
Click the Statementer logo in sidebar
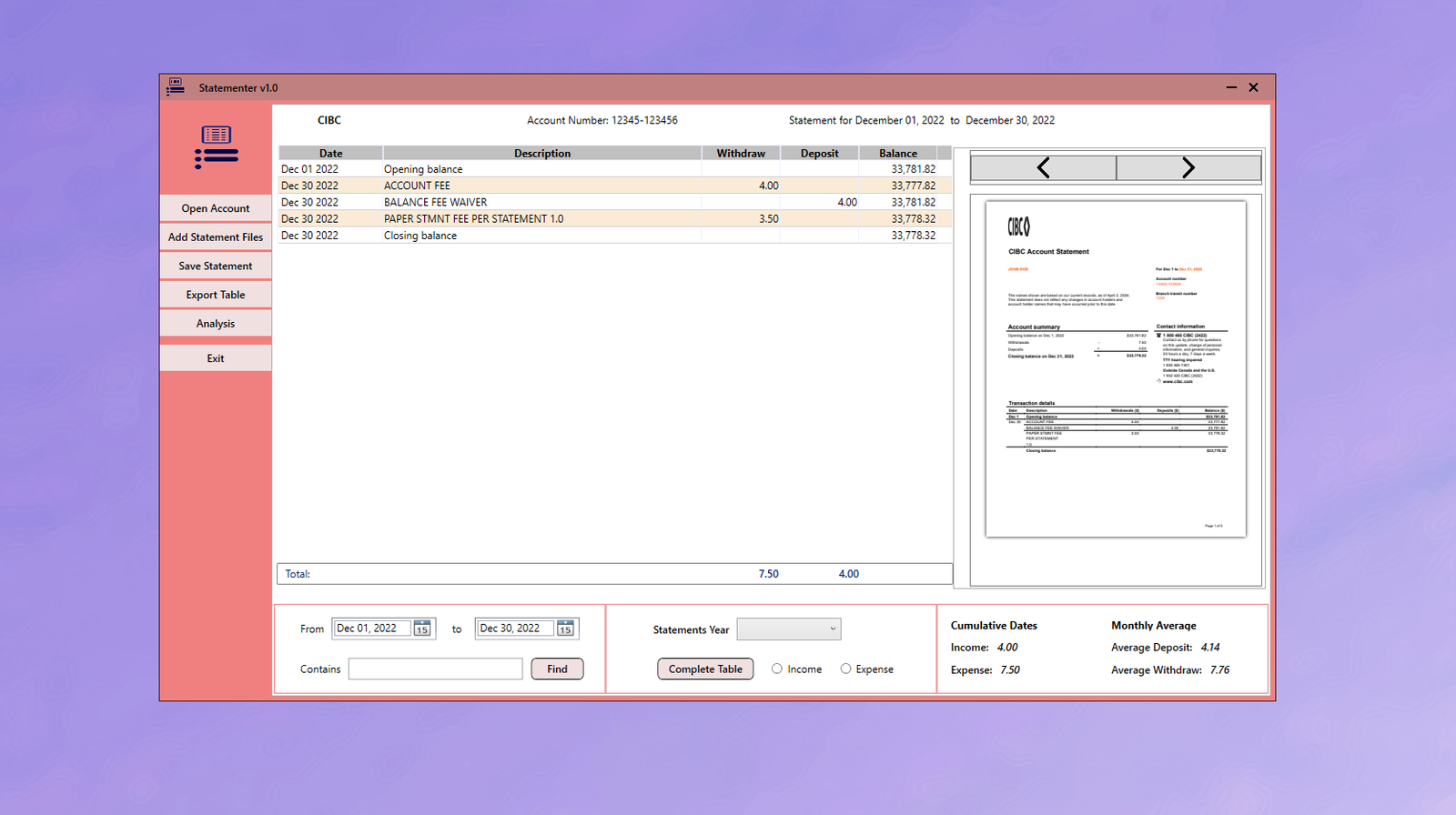point(217,147)
